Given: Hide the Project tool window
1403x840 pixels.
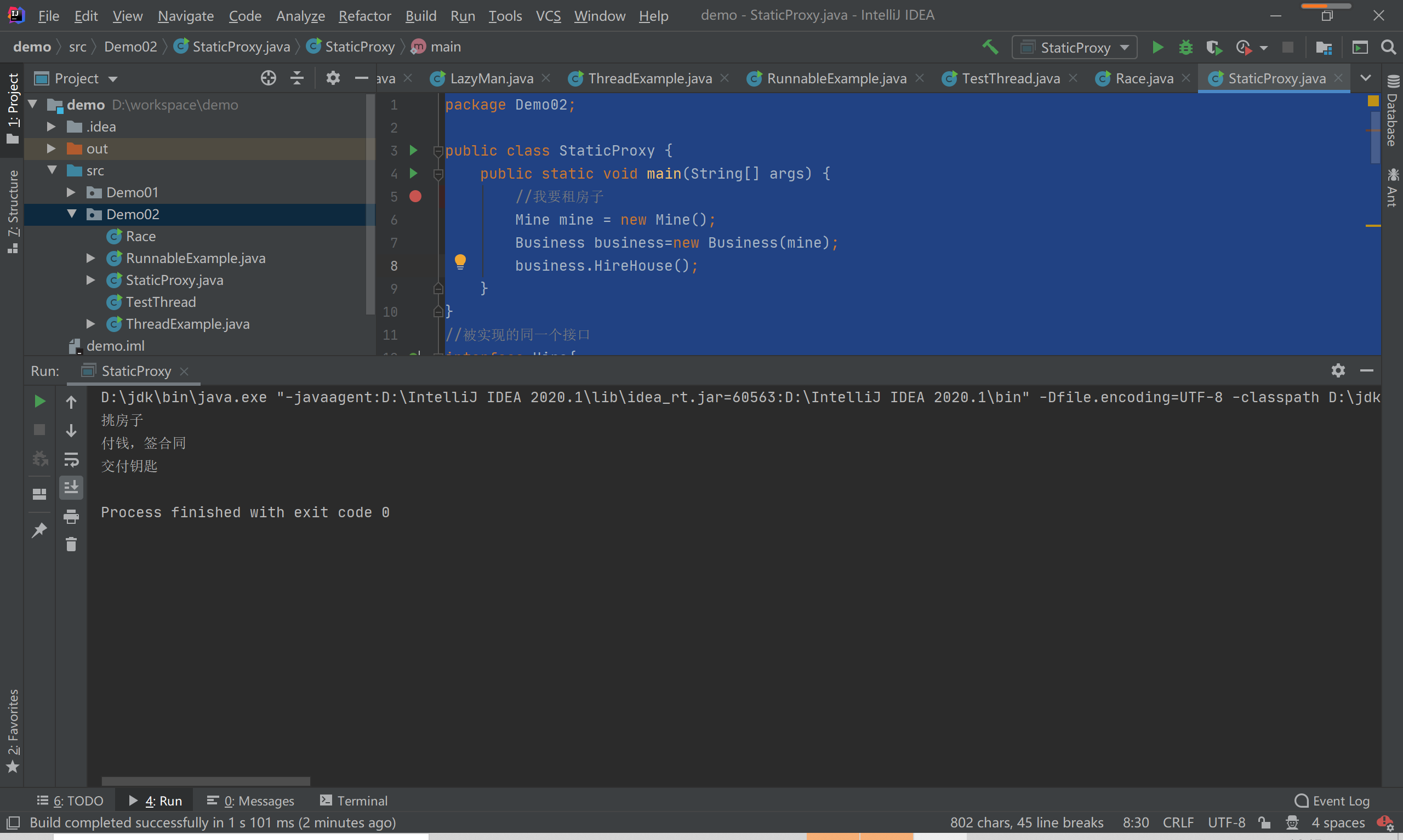Looking at the screenshot, I should point(361,78).
